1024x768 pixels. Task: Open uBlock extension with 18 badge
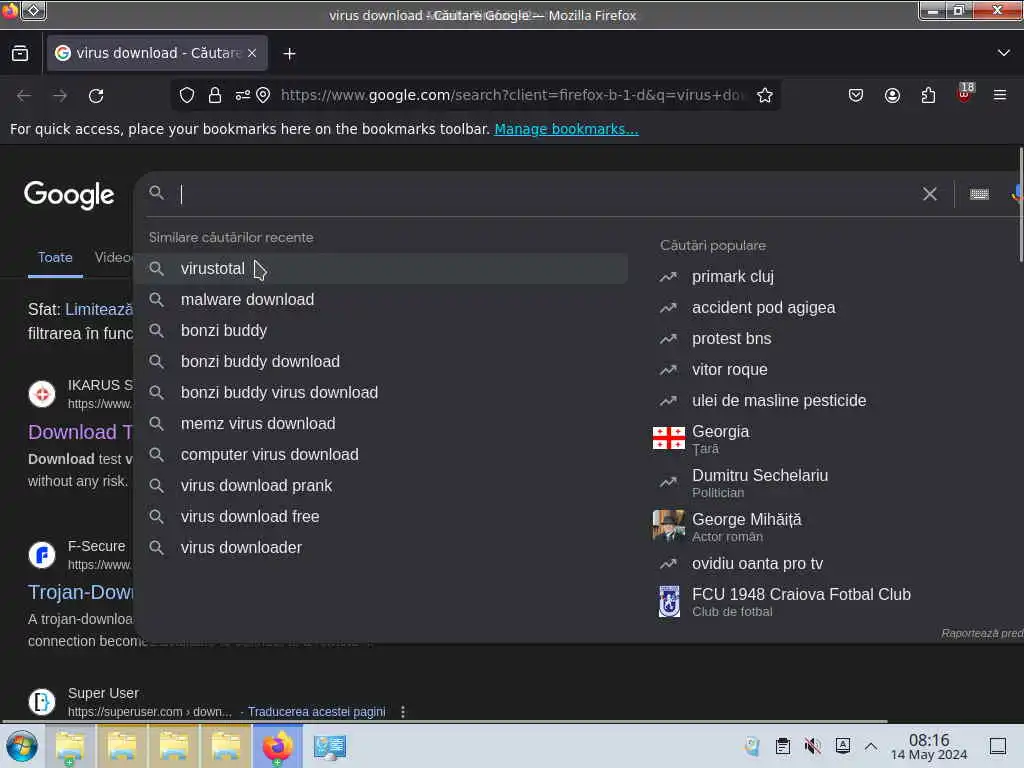(x=965, y=93)
